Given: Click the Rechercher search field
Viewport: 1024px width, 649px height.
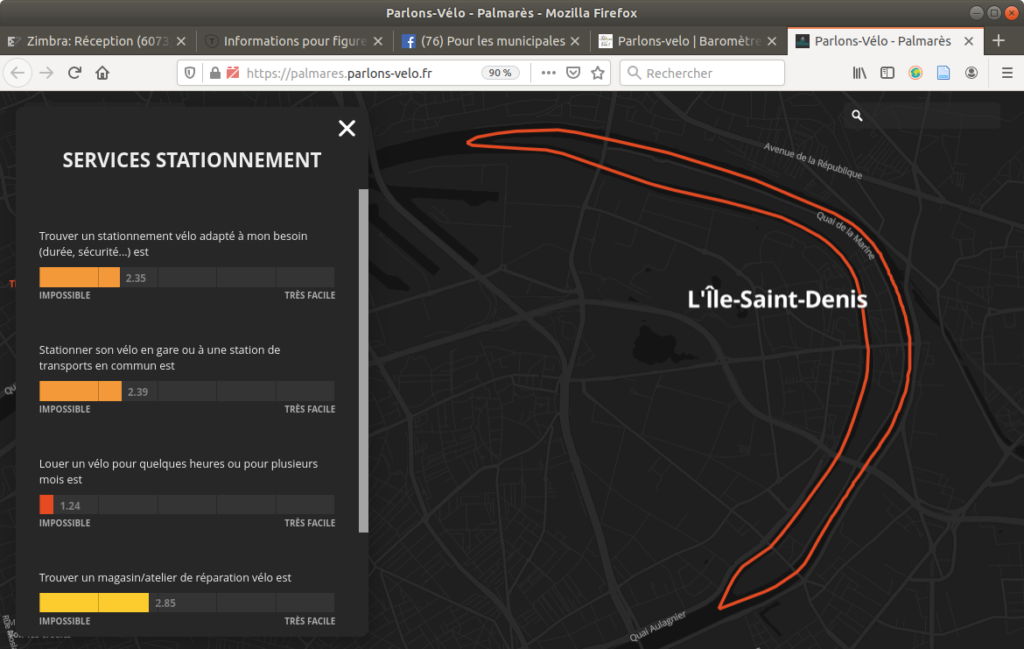Looking at the screenshot, I should point(702,73).
